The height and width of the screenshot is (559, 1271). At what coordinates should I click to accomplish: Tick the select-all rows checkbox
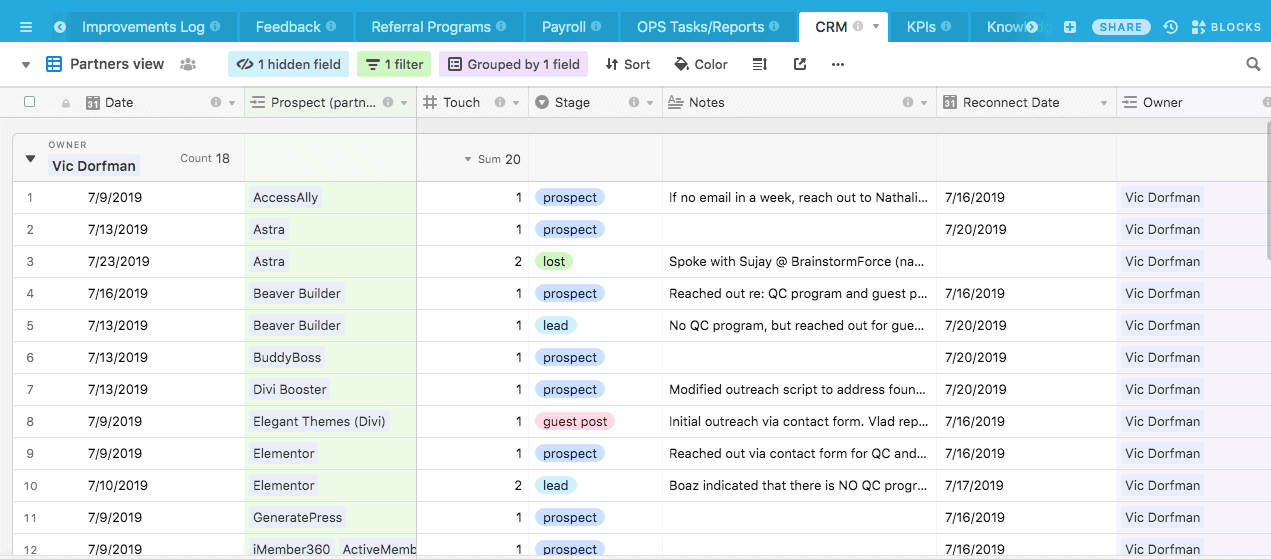pyautogui.click(x=29, y=102)
